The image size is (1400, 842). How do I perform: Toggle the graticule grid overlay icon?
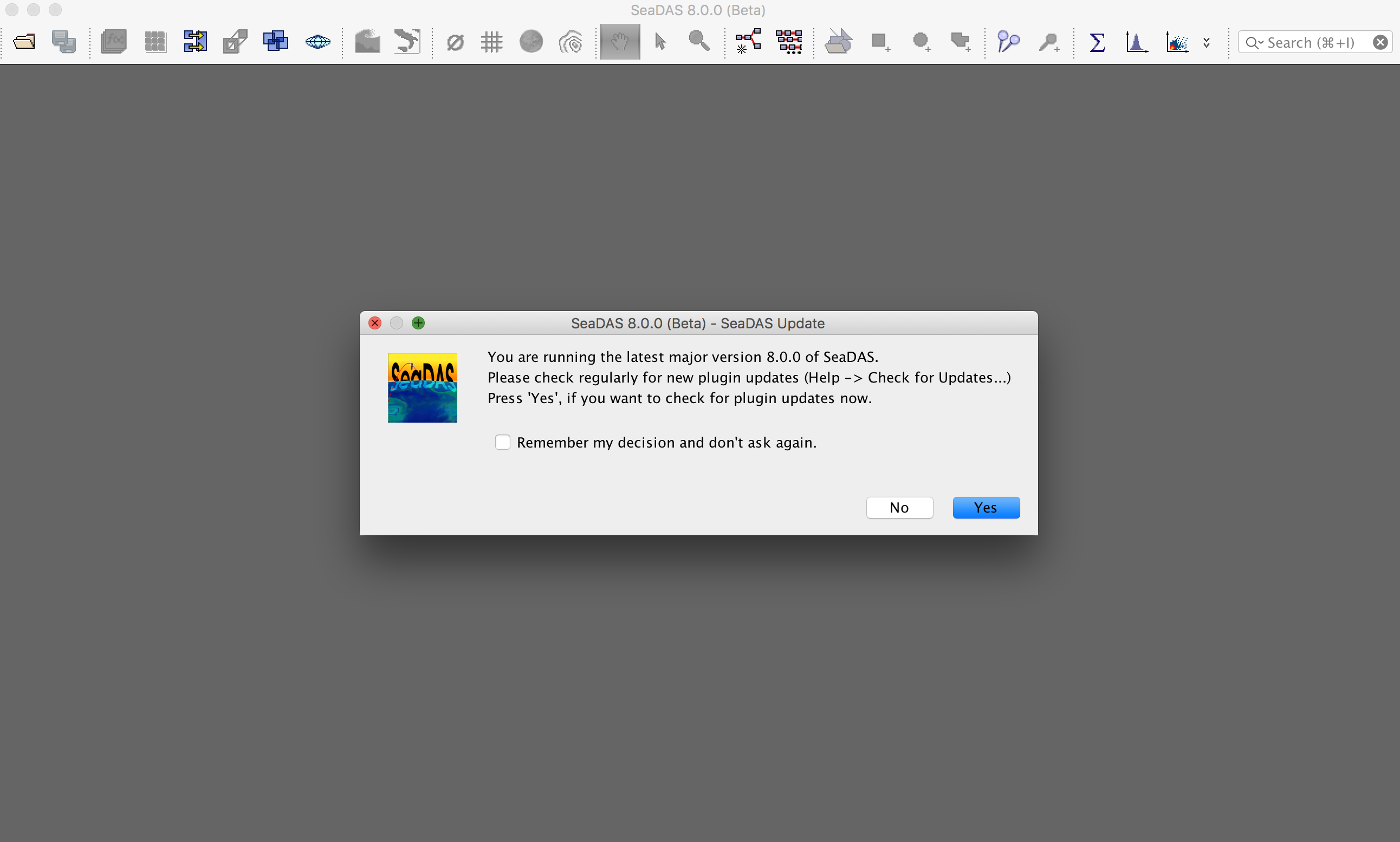coord(492,42)
